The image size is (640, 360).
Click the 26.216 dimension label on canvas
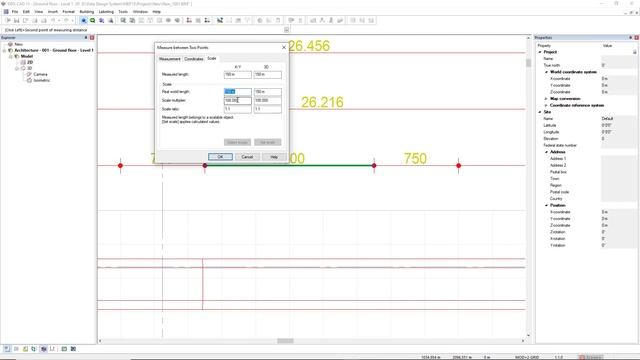tap(322, 102)
